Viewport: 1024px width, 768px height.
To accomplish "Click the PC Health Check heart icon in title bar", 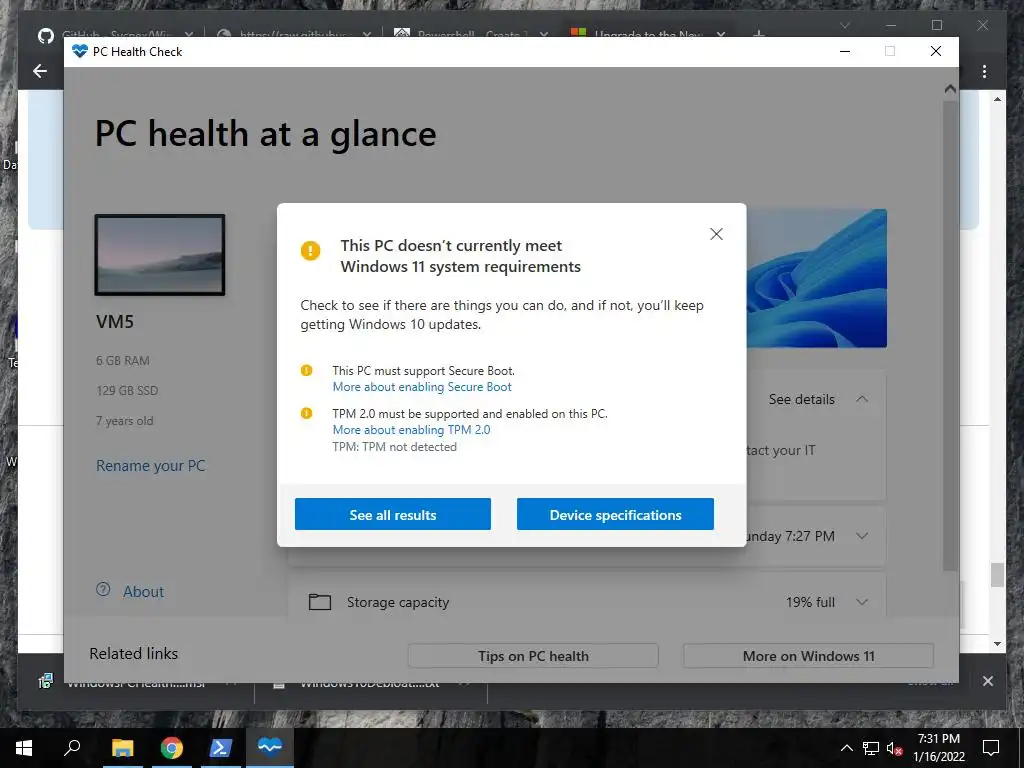I will [80, 52].
